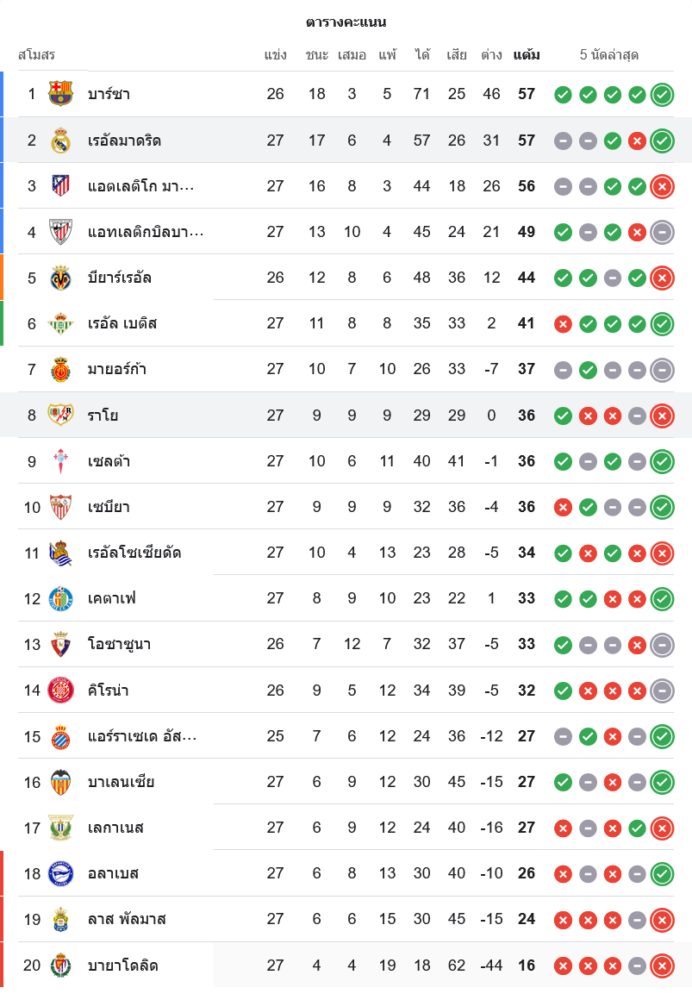This screenshot has width=692, height=1000.
Task: Open the เรอัลมาดริด team link
Action: (125, 140)
